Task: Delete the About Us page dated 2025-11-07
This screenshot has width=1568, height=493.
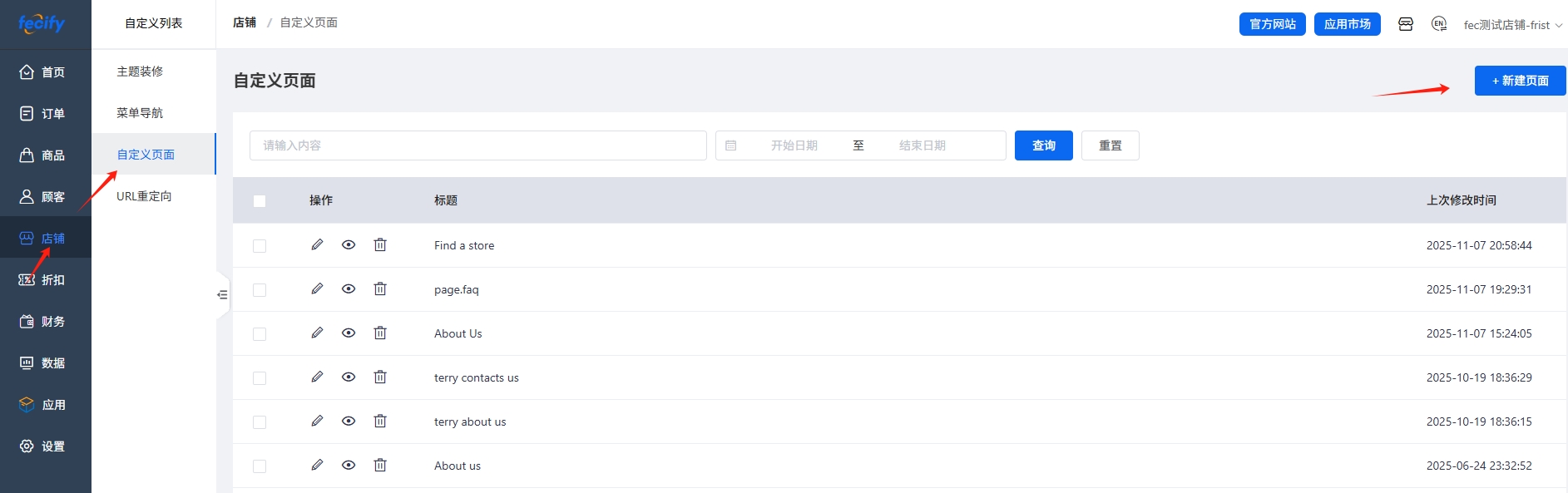Action: pos(380,333)
